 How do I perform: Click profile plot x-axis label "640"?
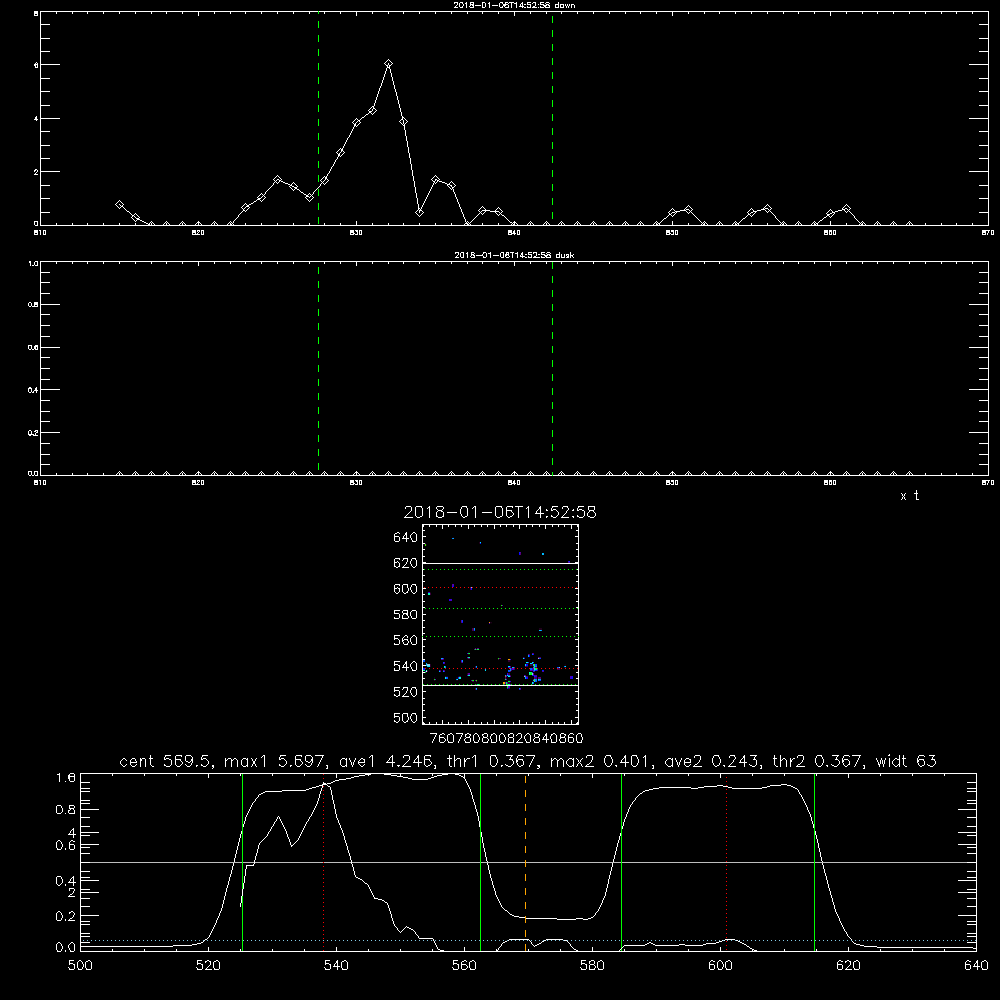pos(976,965)
